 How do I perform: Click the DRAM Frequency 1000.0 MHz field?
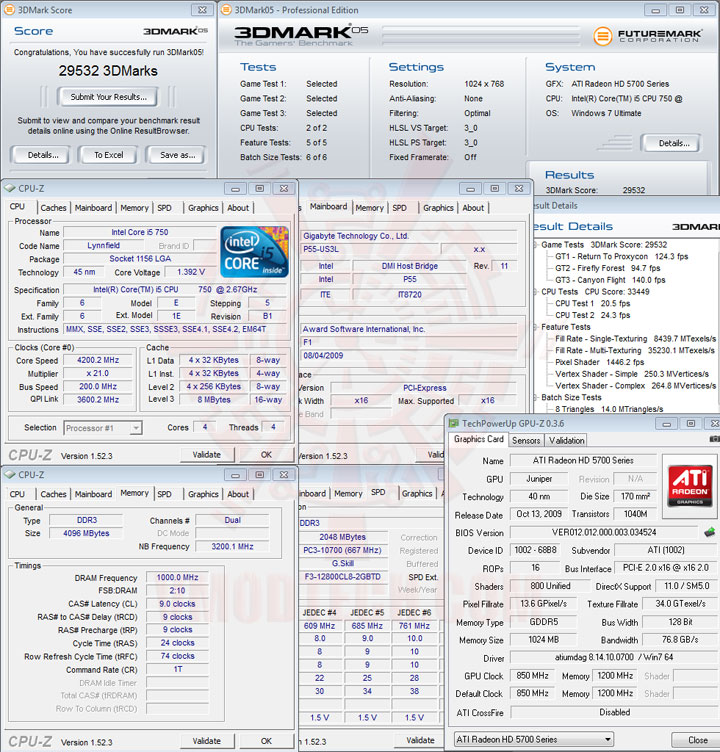[177, 577]
